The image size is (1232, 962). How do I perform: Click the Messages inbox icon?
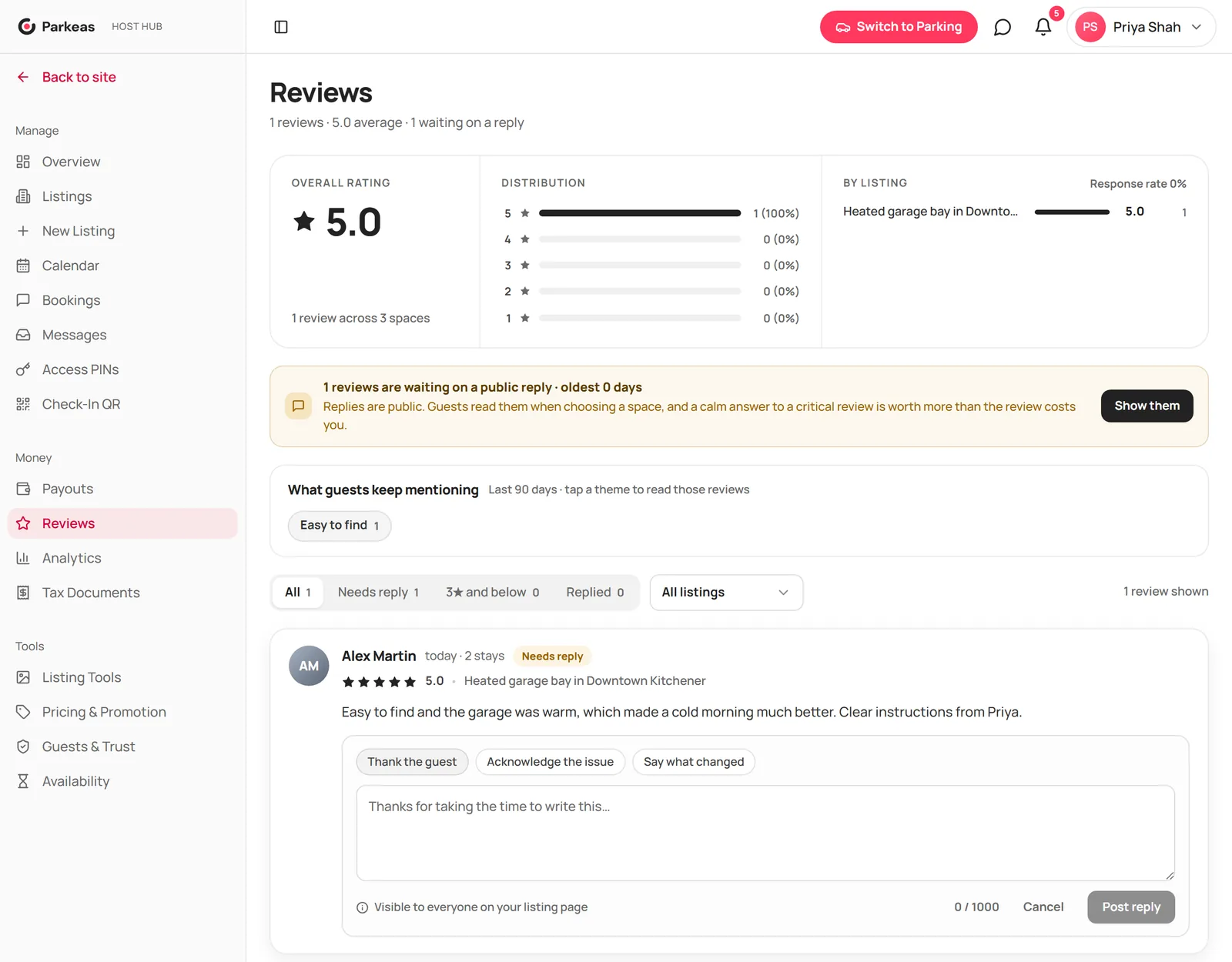click(23, 335)
